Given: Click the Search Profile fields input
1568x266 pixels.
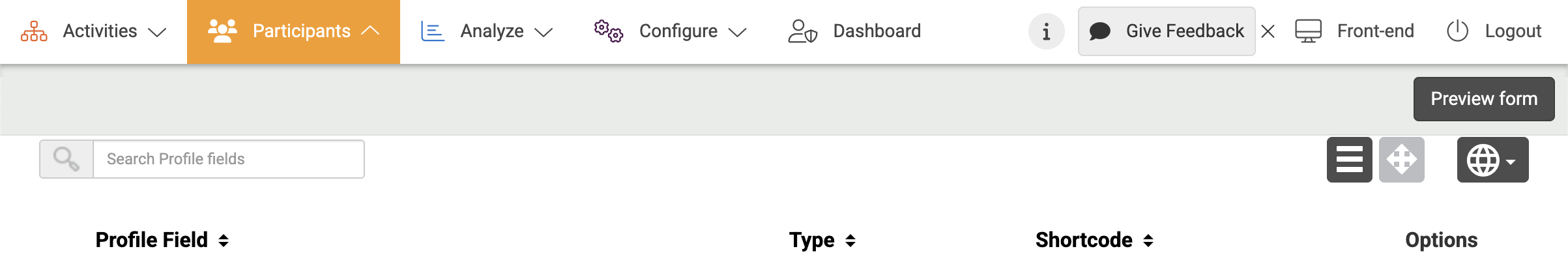Looking at the screenshot, I should tap(228, 159).
